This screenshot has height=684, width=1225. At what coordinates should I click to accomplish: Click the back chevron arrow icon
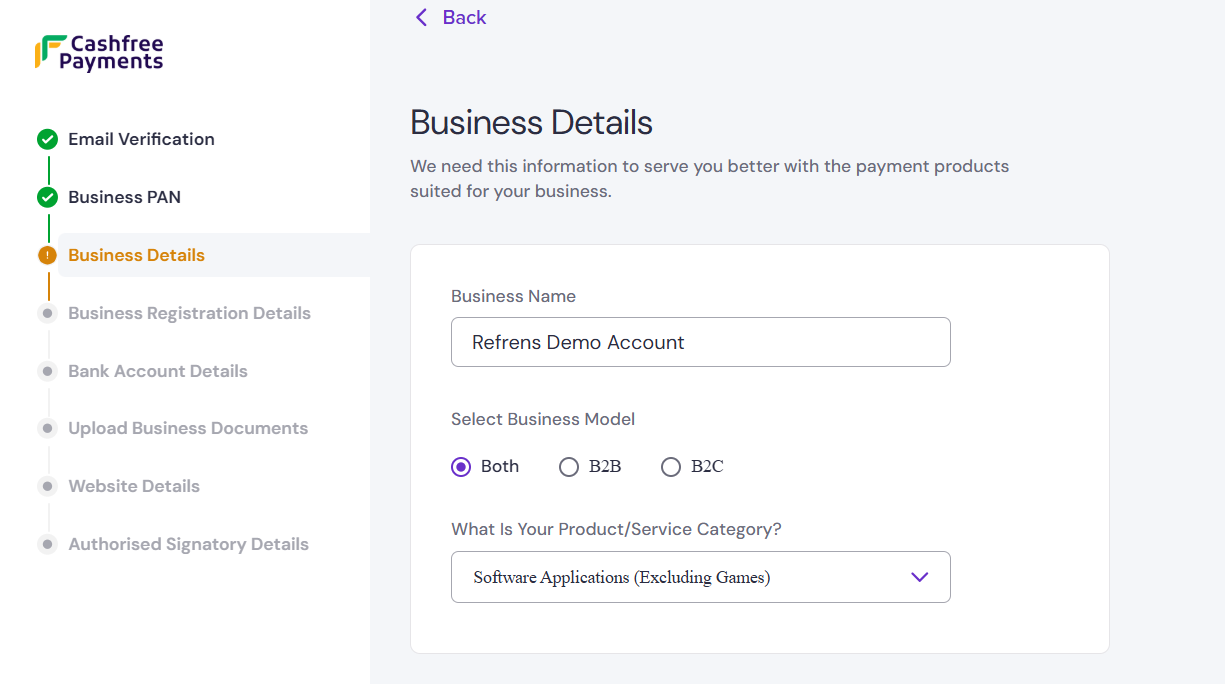(421, 17)
